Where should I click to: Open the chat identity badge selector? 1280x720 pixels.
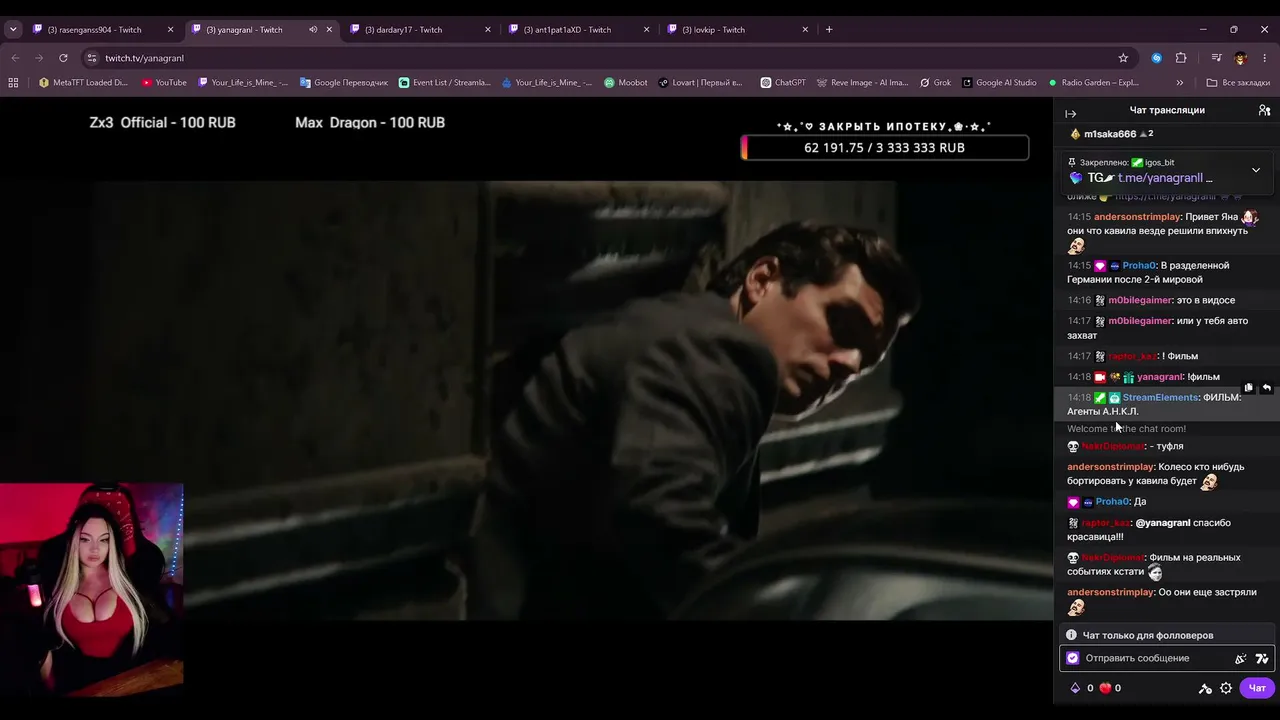1073,658
